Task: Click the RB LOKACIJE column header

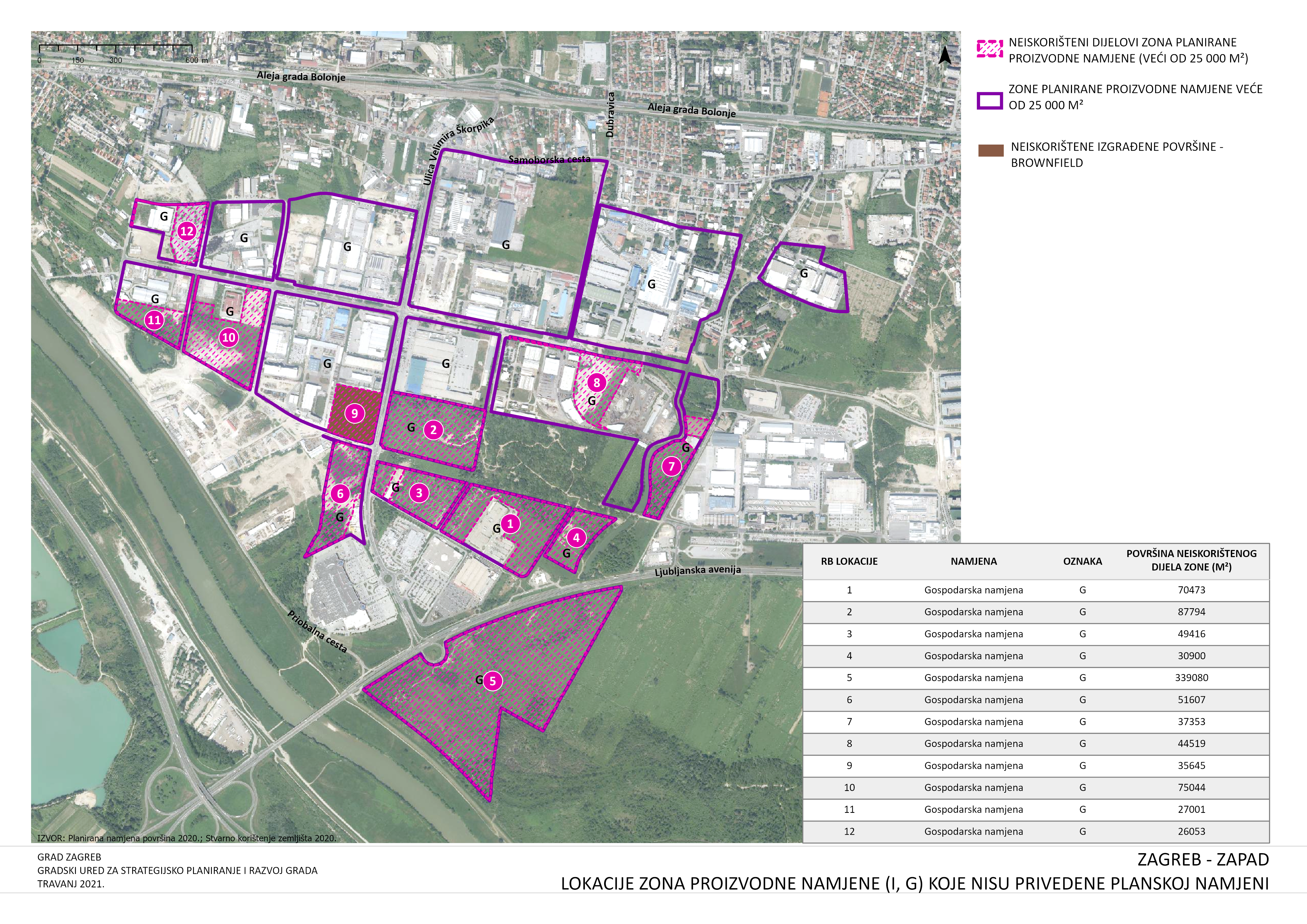Action: click(849, 561)
